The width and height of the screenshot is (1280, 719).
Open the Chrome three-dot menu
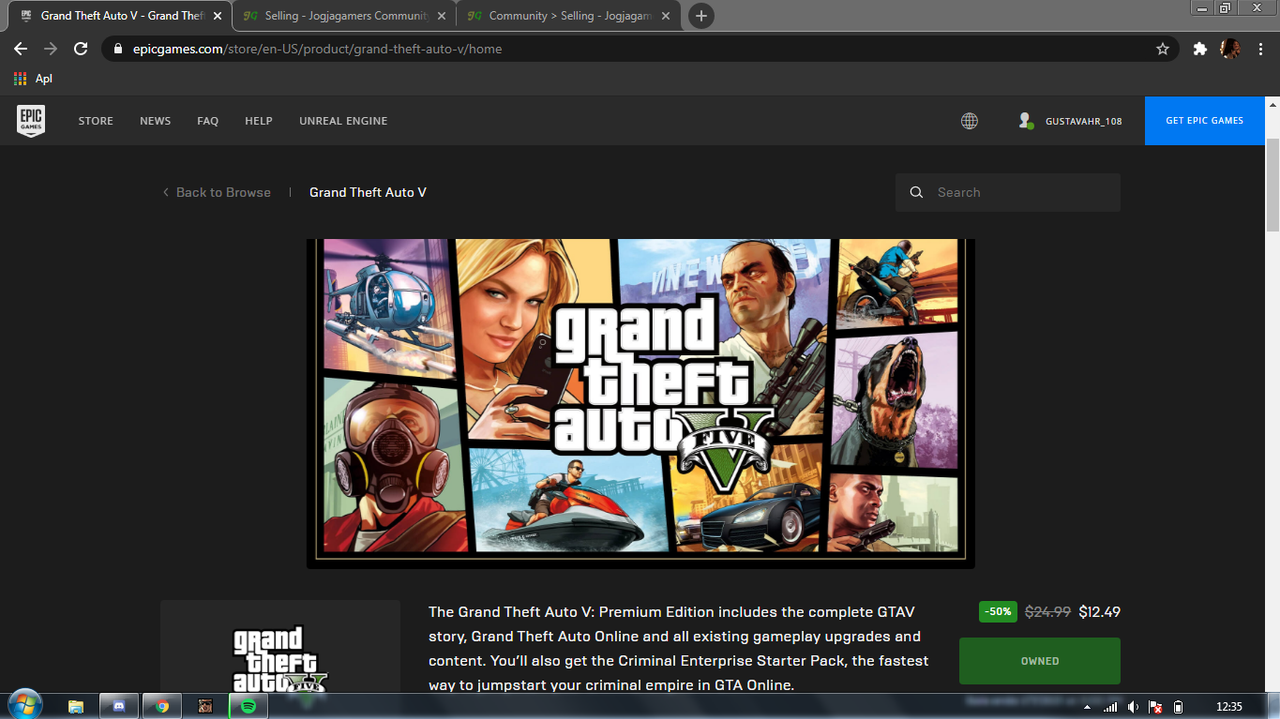point(1260,48)
